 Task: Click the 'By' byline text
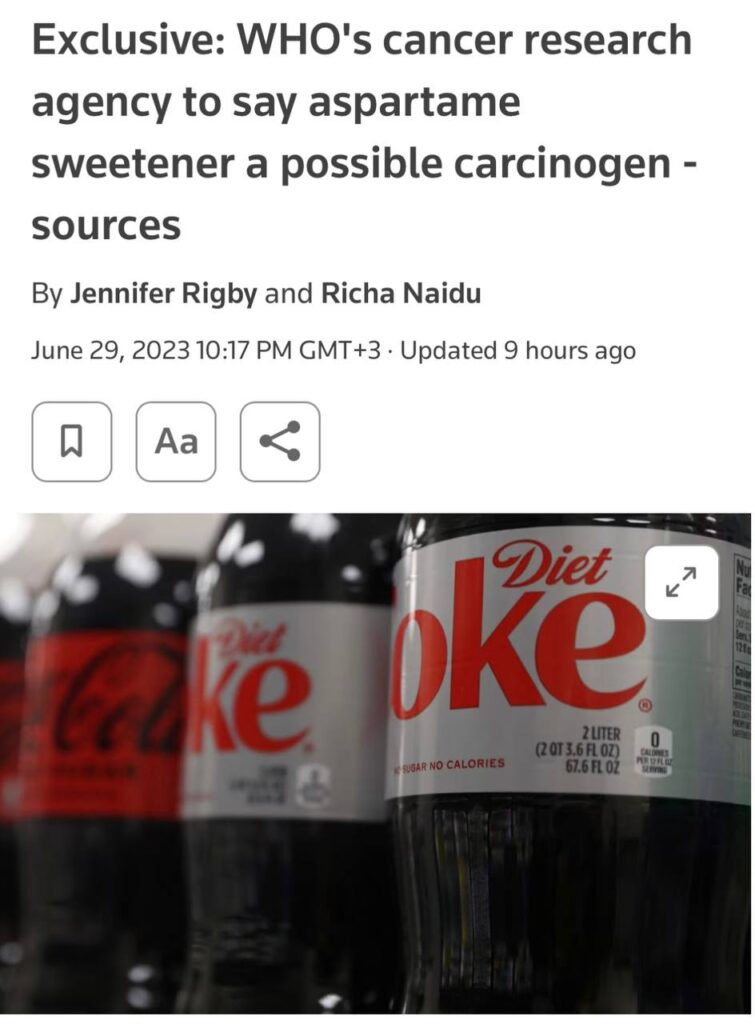[47, 294]
